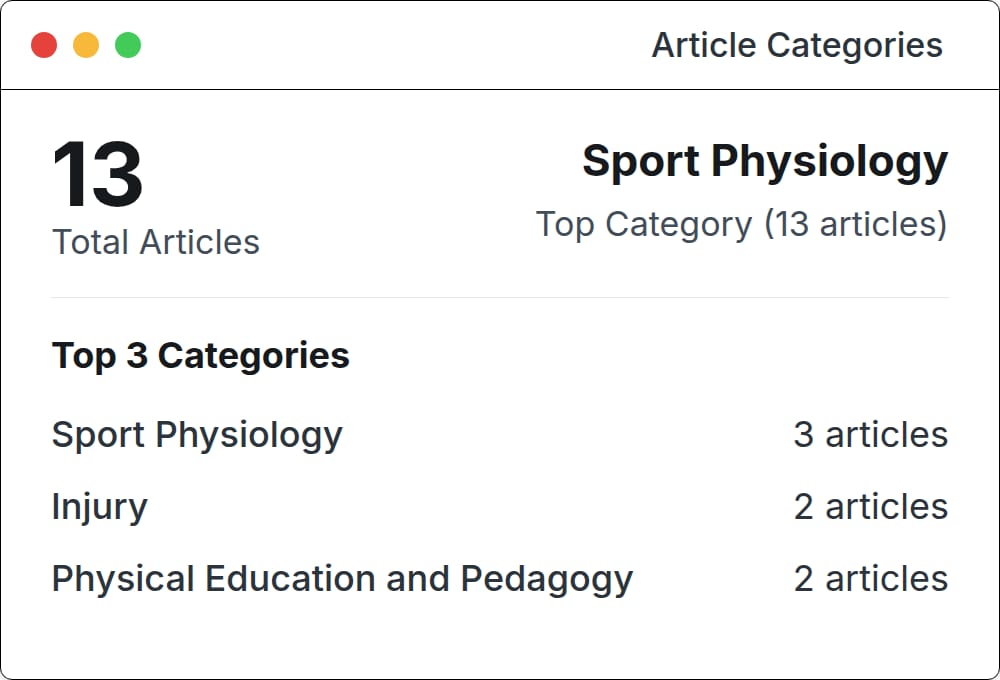Click the bold Sport Physiology heading
Image resolution: width=1000 pixels, height=680 pixels.
(x=764, y=162)
